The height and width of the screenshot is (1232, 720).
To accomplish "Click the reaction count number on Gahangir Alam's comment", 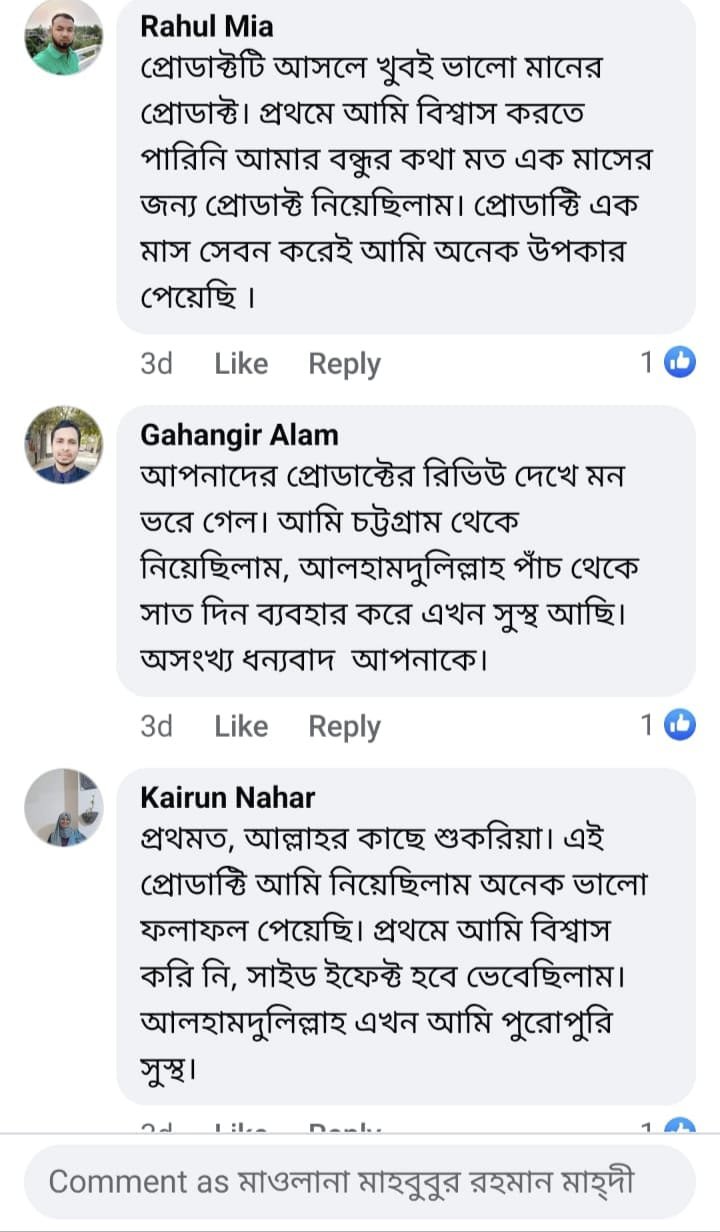I will (x=647, y=725).
